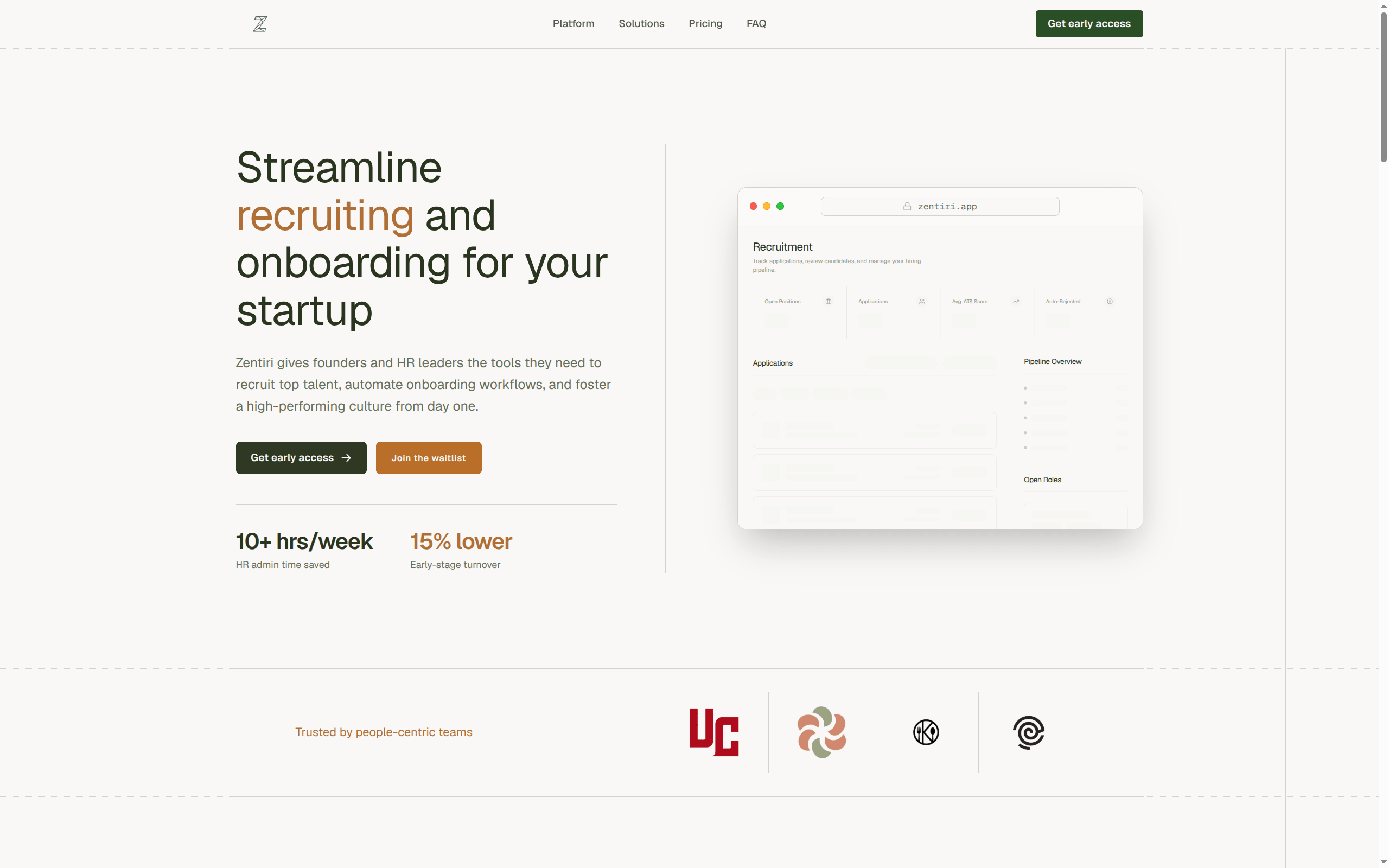Click the black spiral company logo
Viewport: 1389px width, 868px height.
pyautogui.click(x=1029, y=732)
